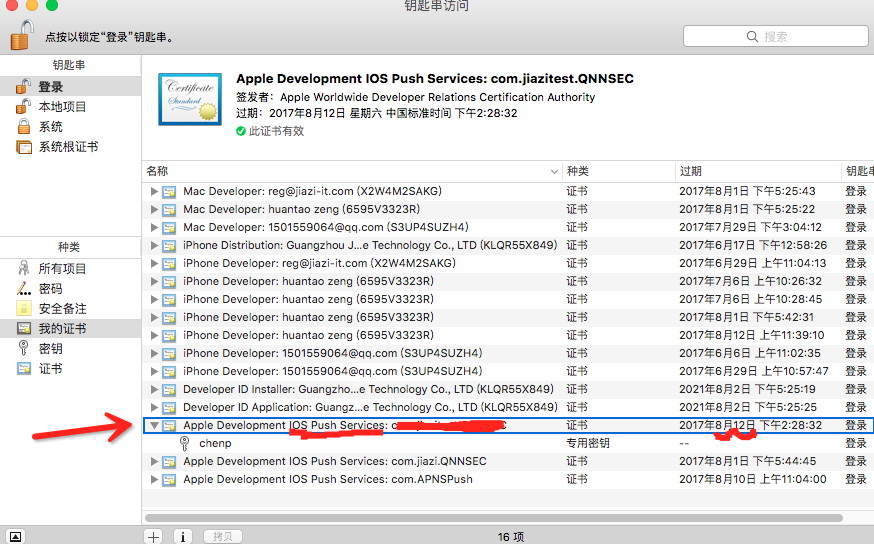Image resolution: width=874 pixels, height=544 pixels.
Task: Expand Mac Developer huantao zeng certificate
Action: pyautogui.click(x=154, y=209)
